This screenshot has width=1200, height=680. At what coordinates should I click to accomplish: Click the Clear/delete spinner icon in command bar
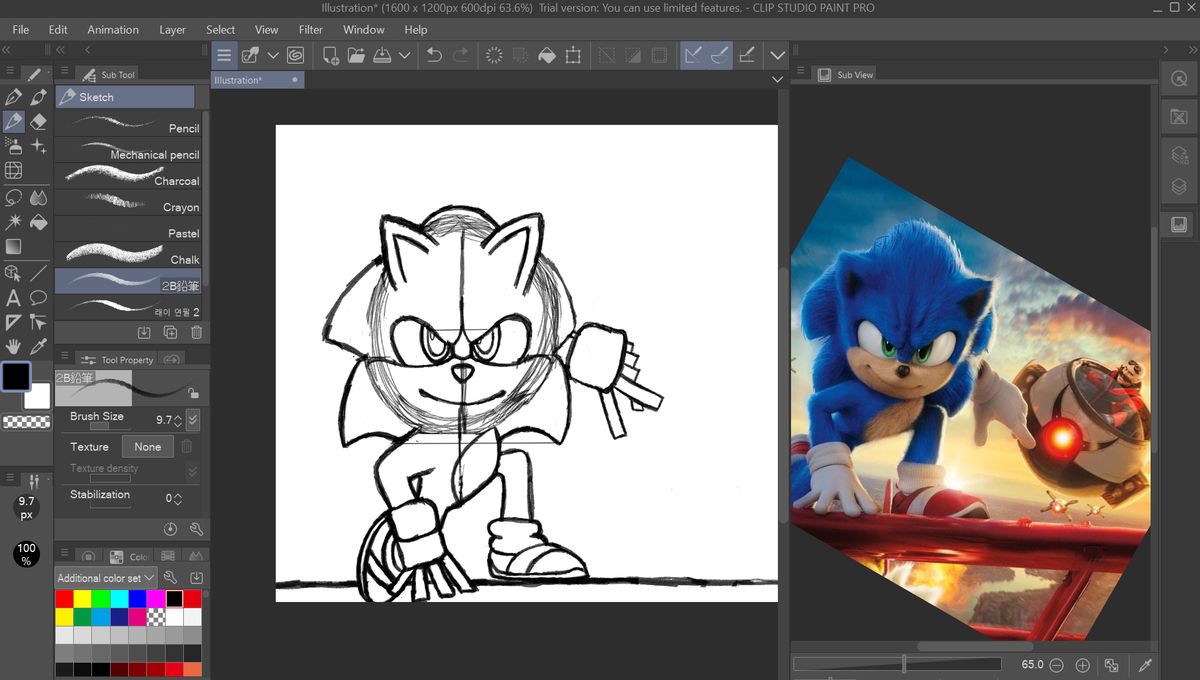tap(494, 55)
